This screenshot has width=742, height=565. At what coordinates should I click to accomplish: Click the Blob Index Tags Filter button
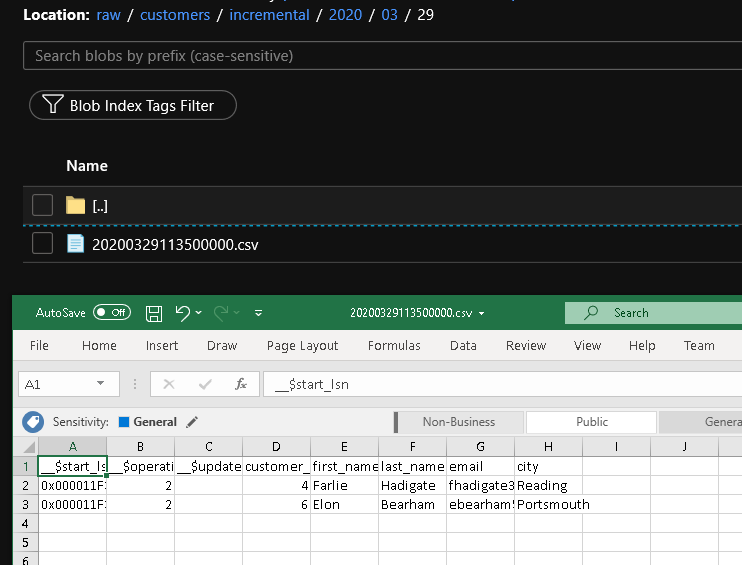pos(133,105)
